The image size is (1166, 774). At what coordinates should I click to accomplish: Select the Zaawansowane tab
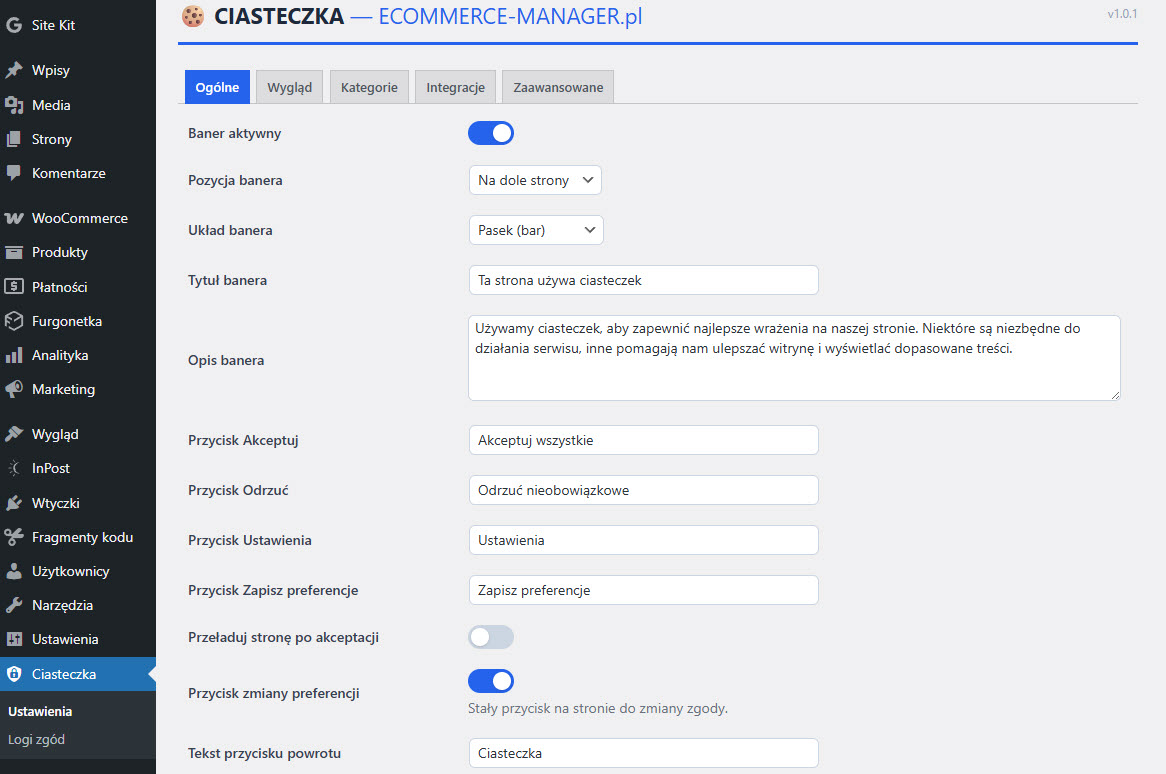point(558,87)
